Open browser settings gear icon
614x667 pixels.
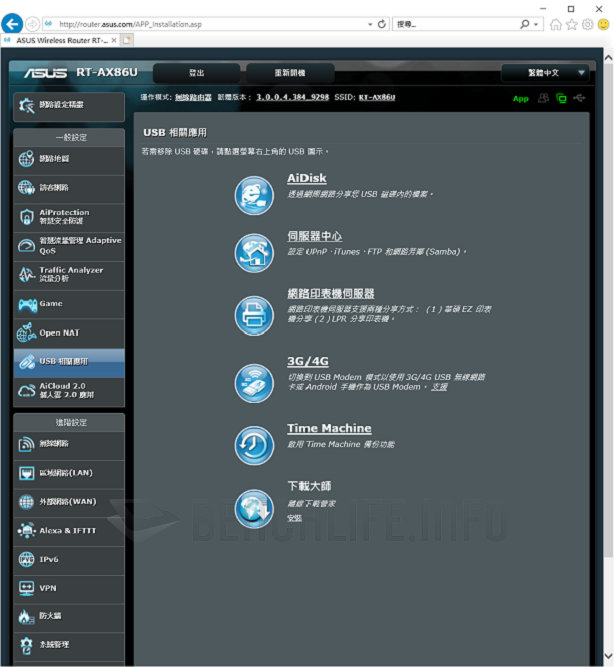coord(587,24)
